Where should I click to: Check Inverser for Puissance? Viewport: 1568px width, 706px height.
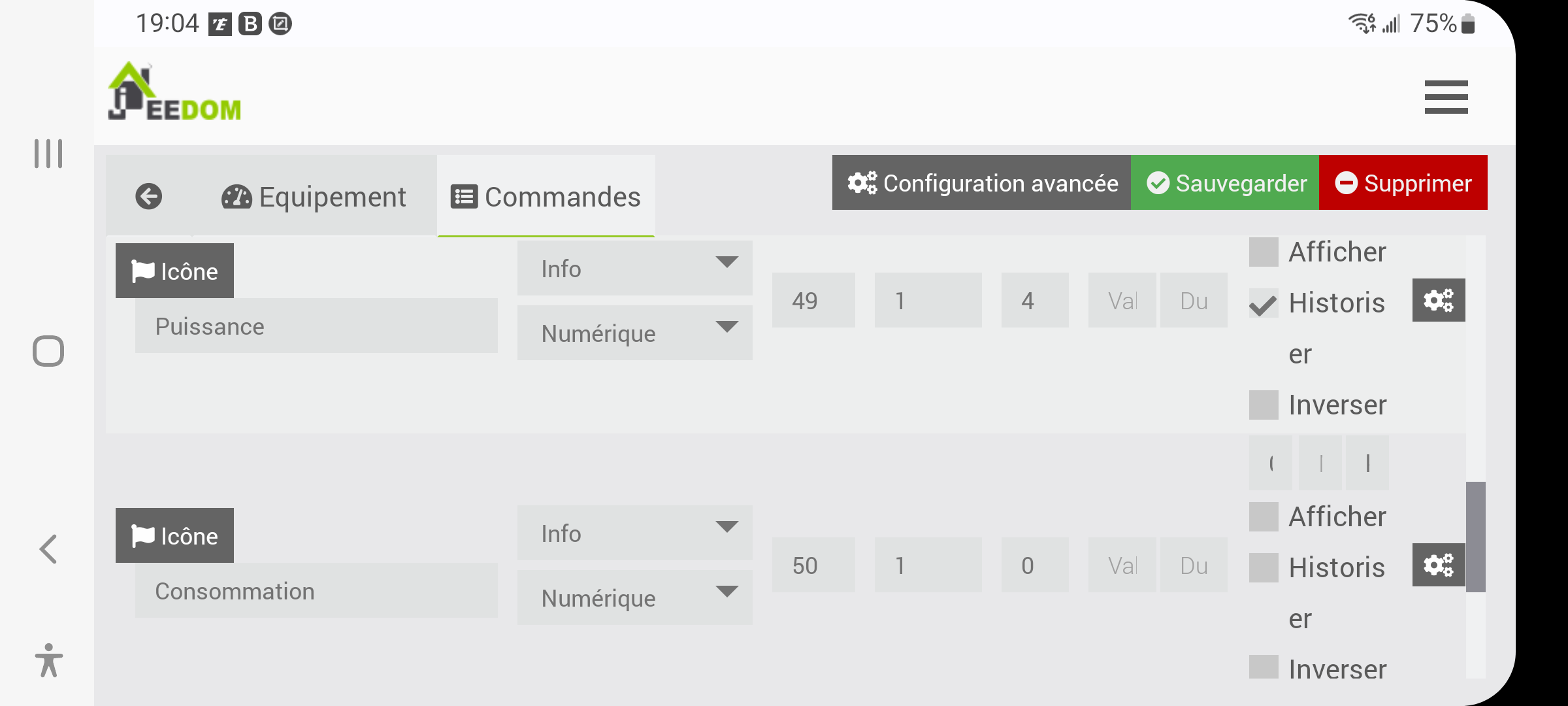click(1263, 405)
